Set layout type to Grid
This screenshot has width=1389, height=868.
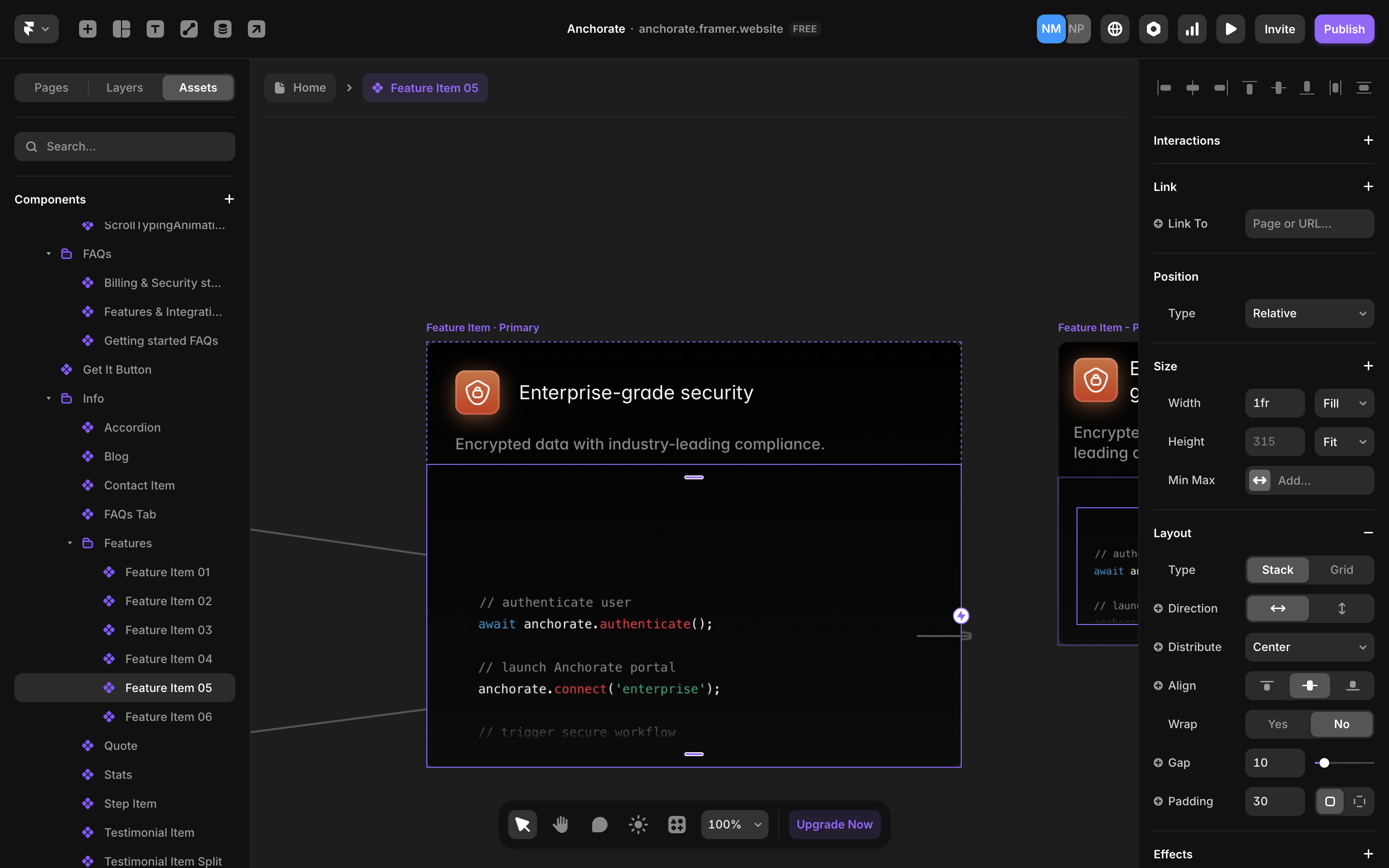pyautogui.click(x=1341, y=570)
